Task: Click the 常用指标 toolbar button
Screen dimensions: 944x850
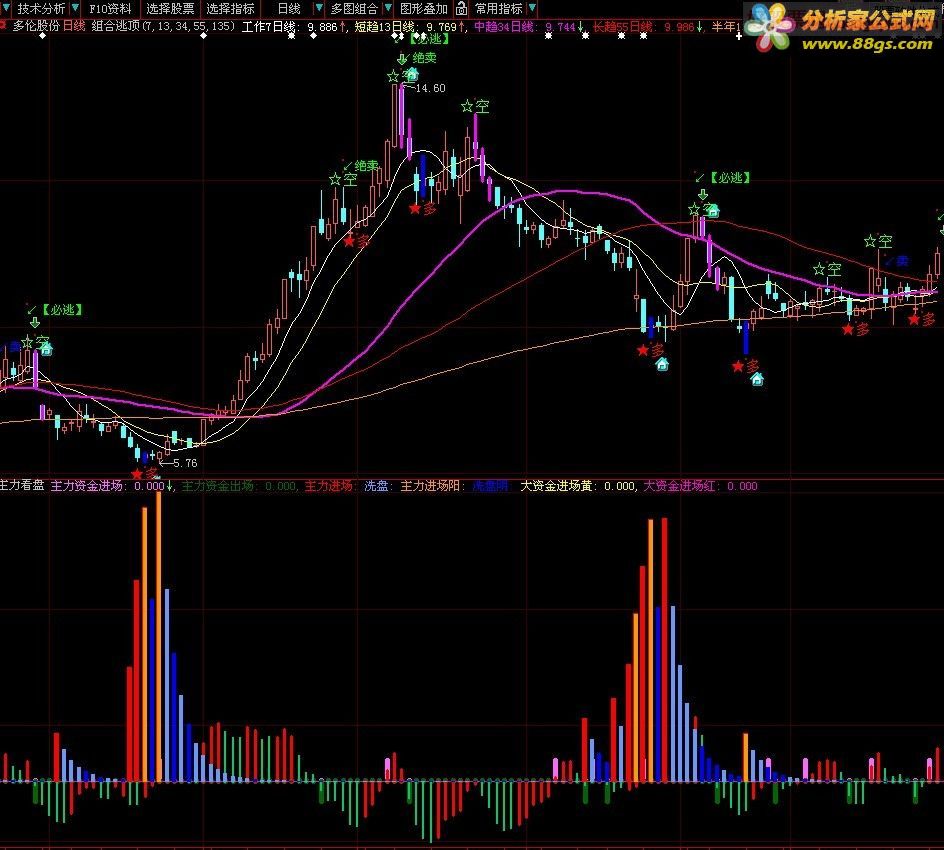Action: 498,8
